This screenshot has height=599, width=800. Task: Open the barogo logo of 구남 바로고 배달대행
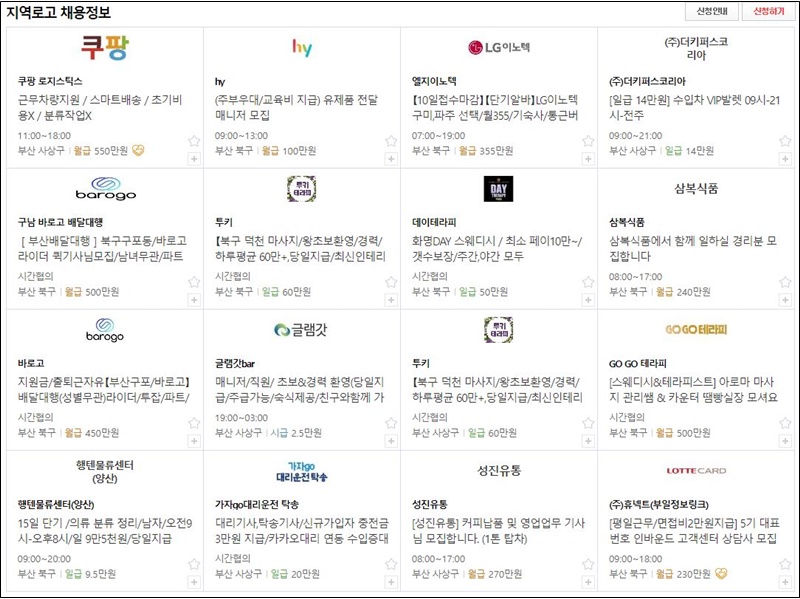tap(106, 189)
